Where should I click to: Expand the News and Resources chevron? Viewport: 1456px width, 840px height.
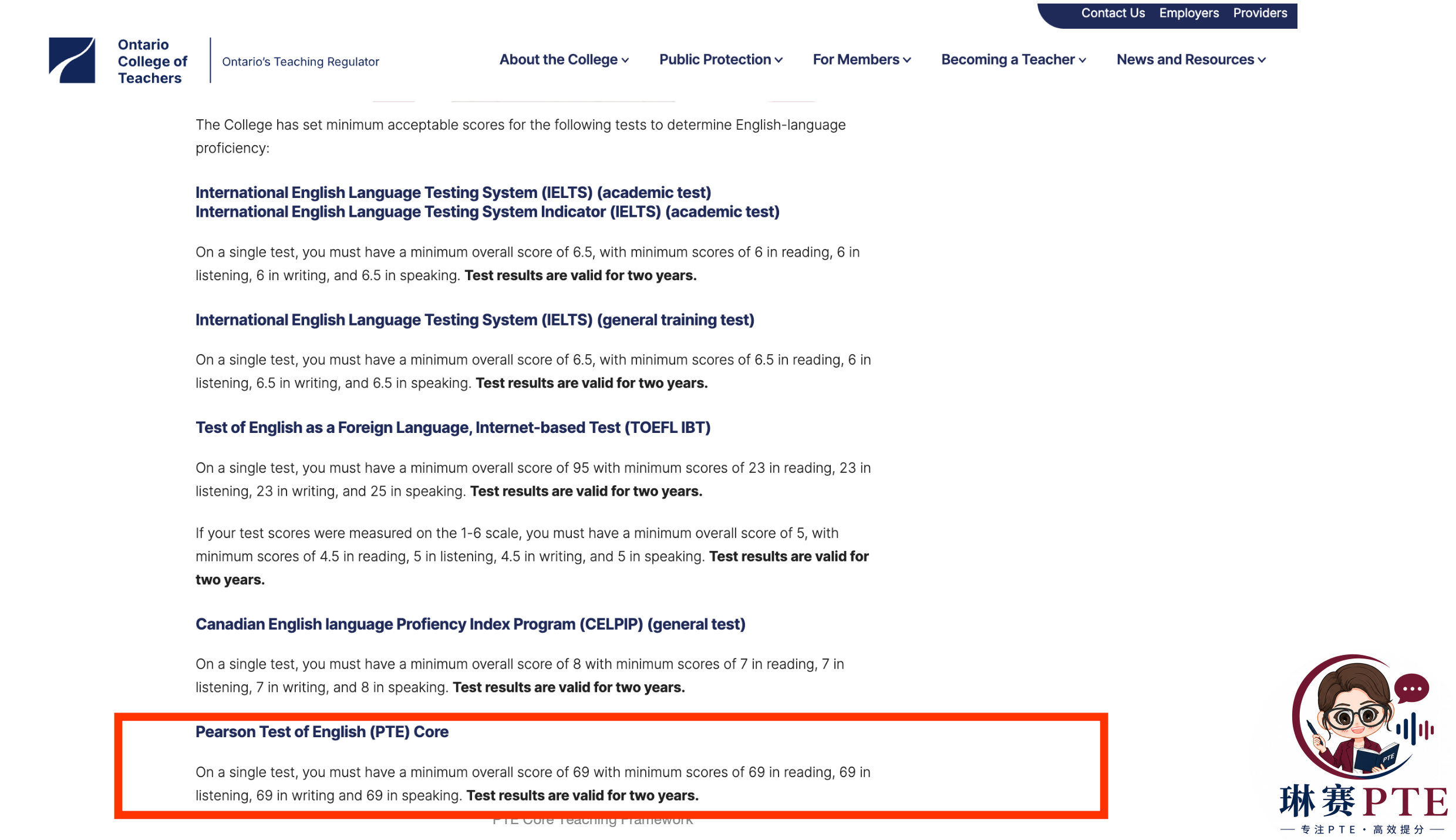click(x=1262, y=61)
